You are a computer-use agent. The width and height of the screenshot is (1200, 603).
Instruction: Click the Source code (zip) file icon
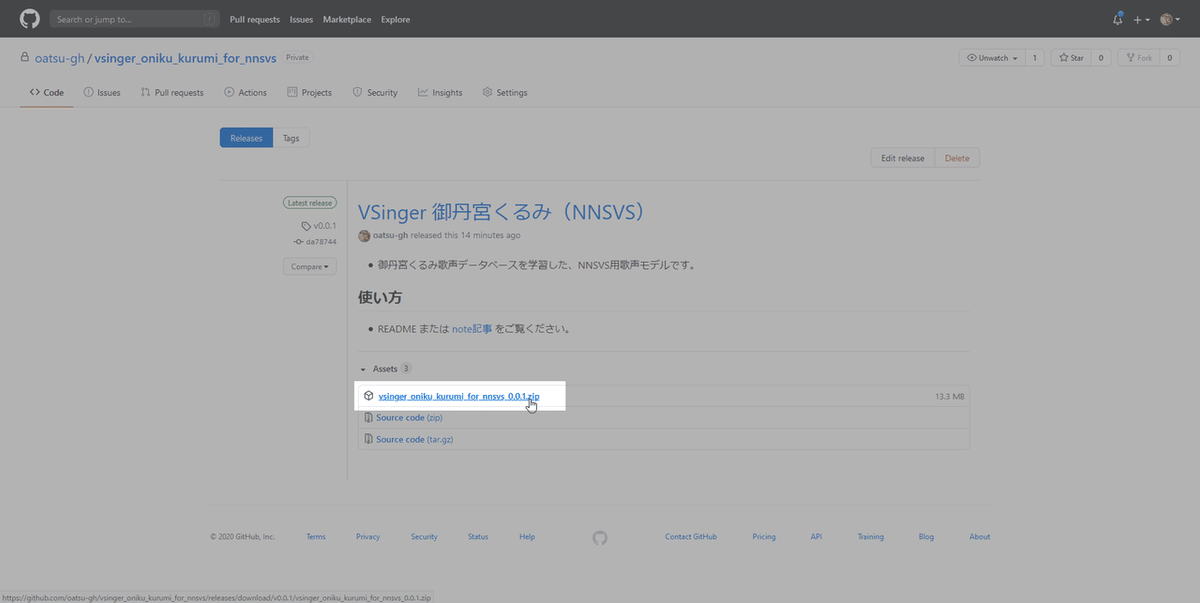(369, 418)
